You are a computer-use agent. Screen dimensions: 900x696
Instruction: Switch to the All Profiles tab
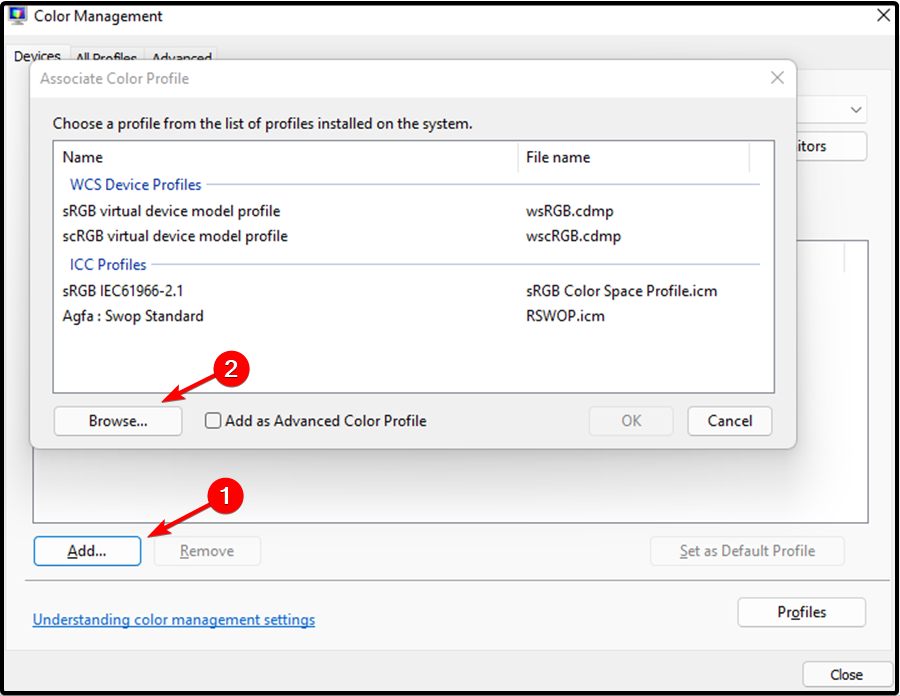(x=105, y=58)
